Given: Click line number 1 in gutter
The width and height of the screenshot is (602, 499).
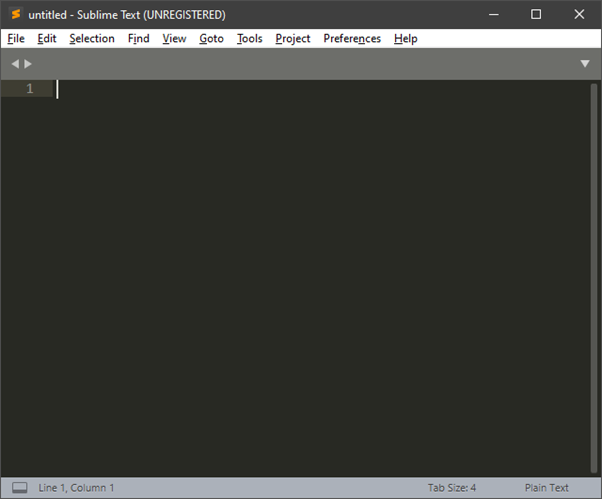Looking at the screenshot, I should [30, 89].
